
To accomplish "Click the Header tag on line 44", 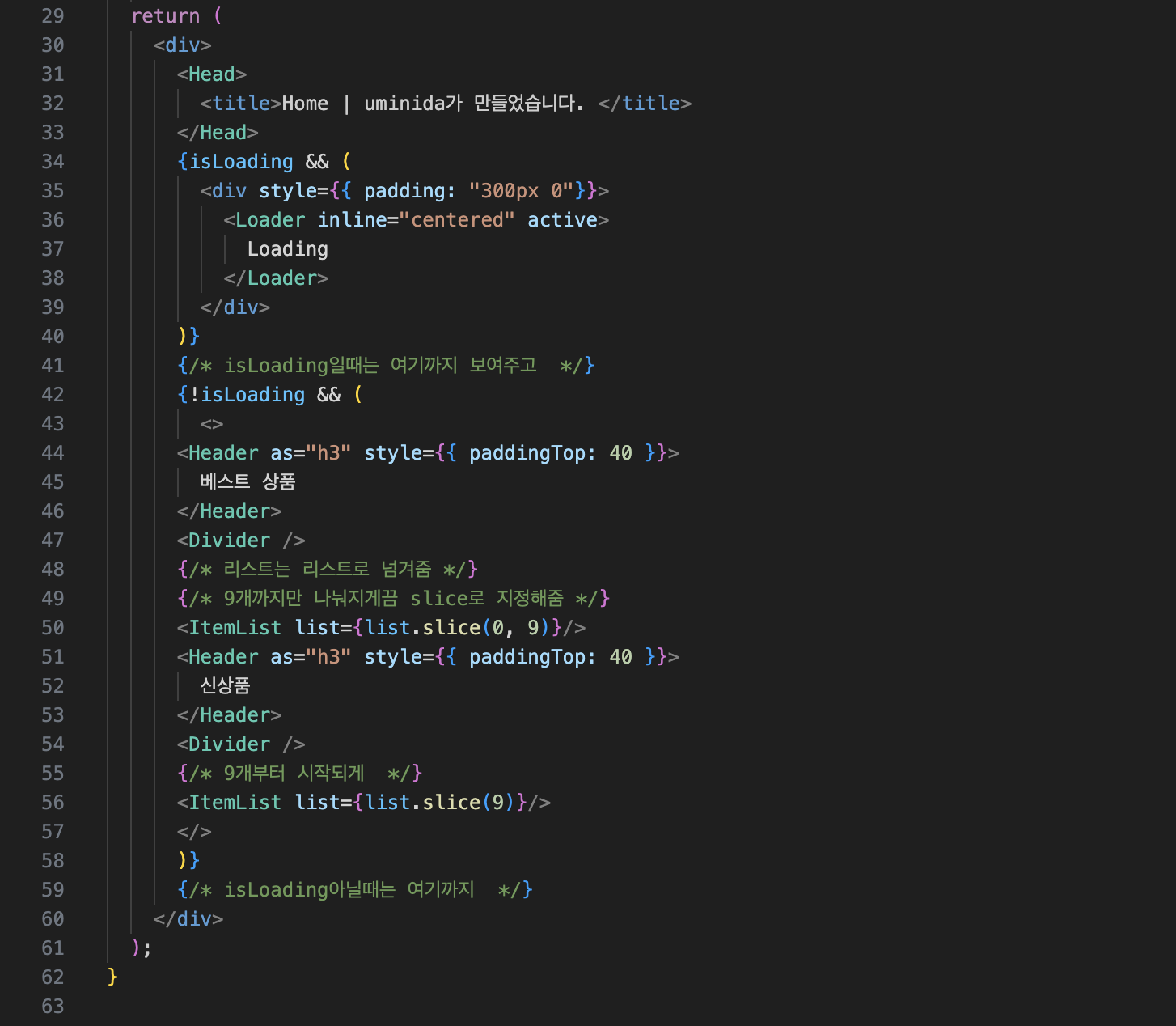I will click(223, 453).
